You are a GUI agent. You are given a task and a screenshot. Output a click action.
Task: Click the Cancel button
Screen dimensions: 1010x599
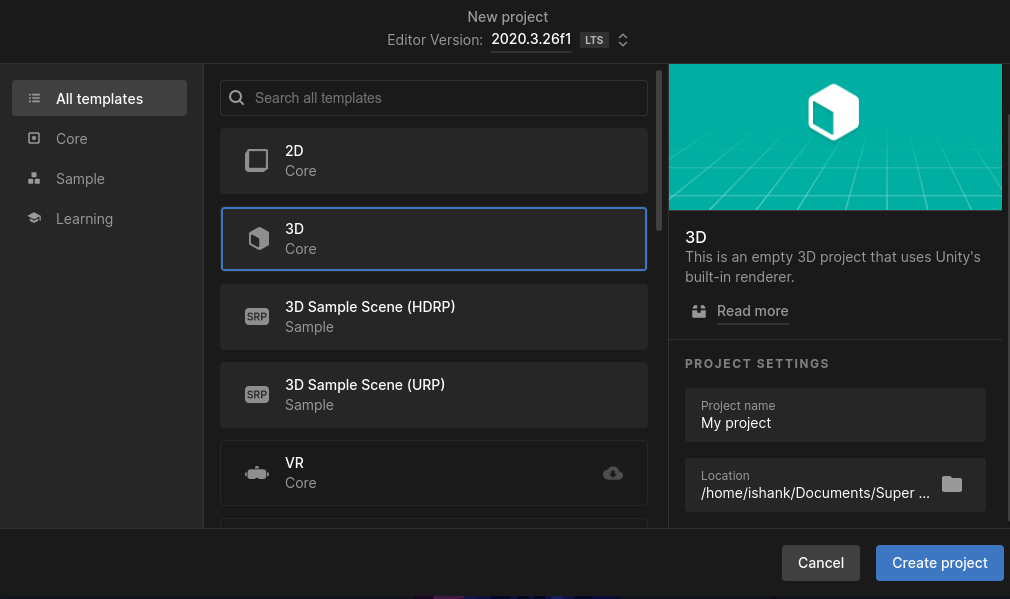[821, 562]
